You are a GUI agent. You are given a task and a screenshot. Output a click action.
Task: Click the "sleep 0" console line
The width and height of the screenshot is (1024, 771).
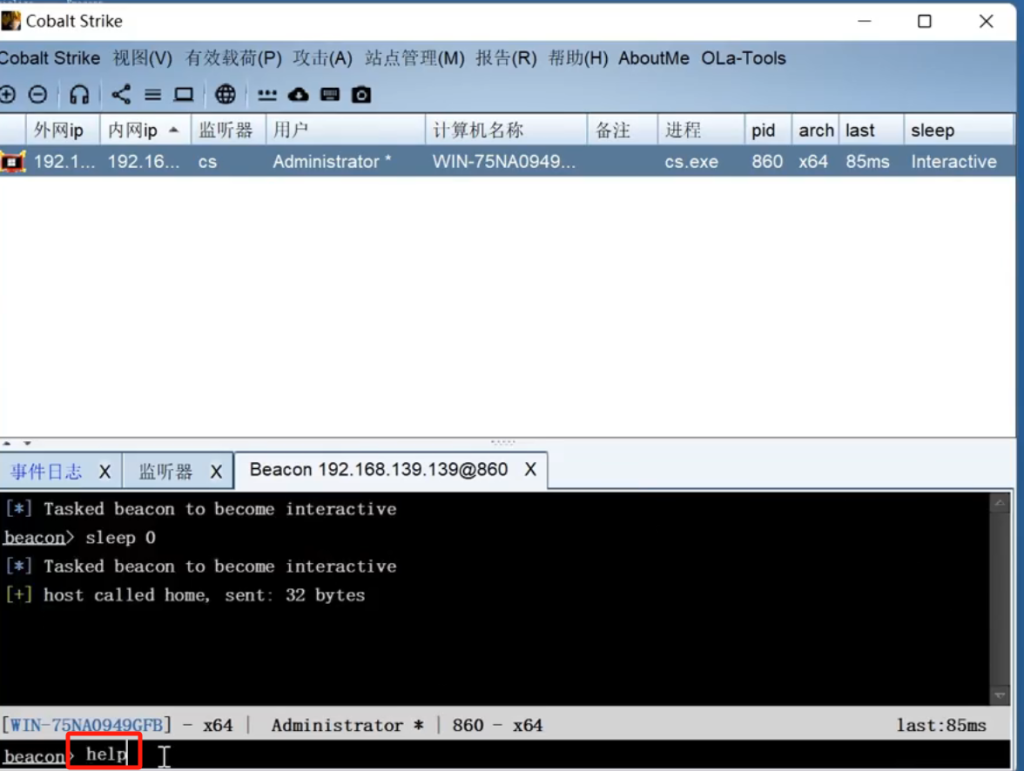click(120, 537)
